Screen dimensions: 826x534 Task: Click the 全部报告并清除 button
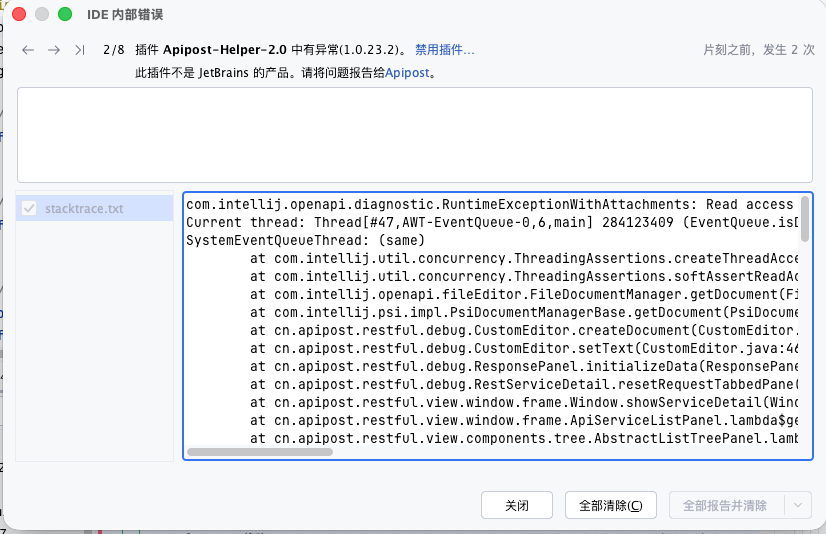pyautogui.click(x=725, y=506)
